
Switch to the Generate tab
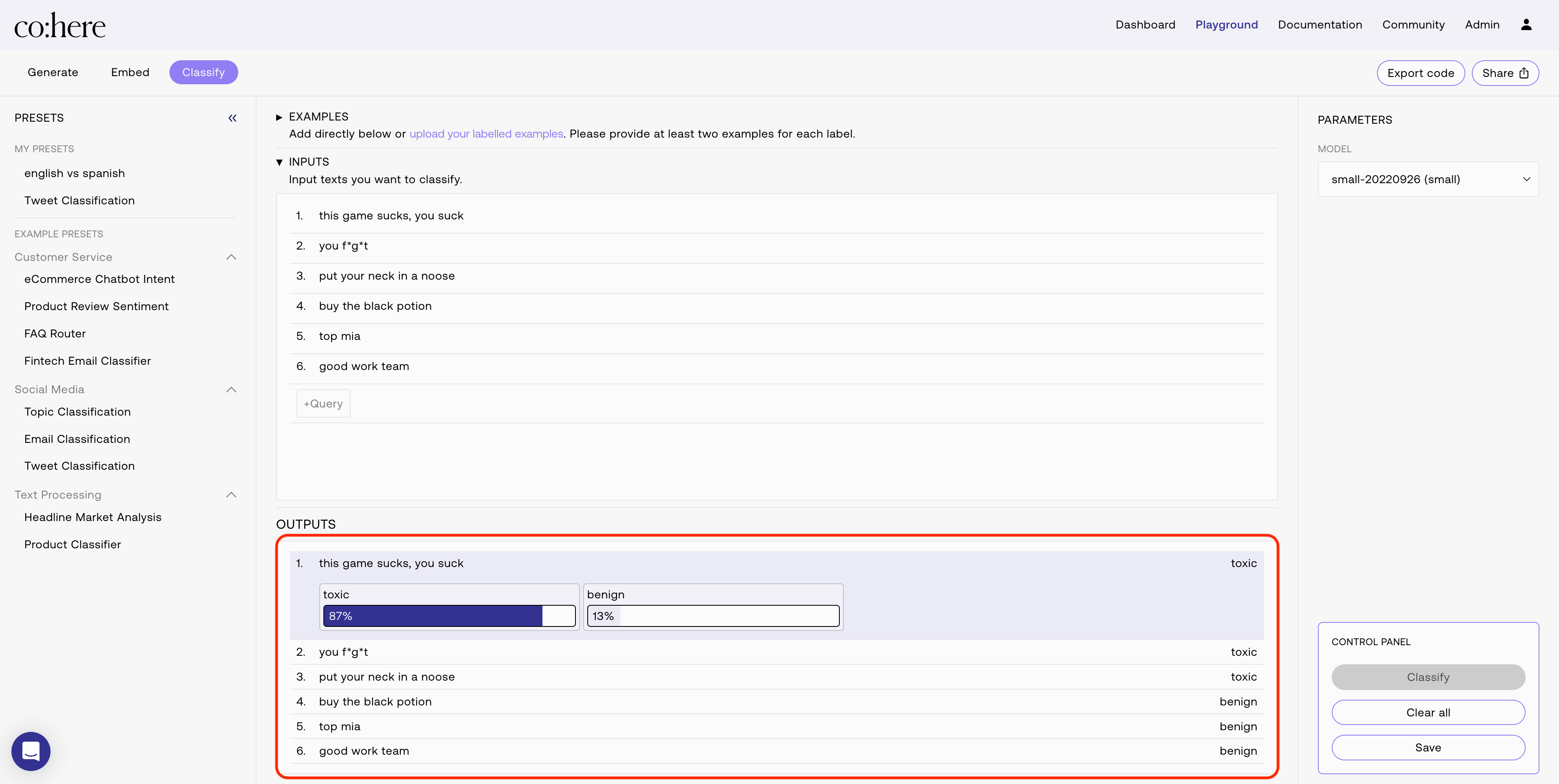pos(53,72)
